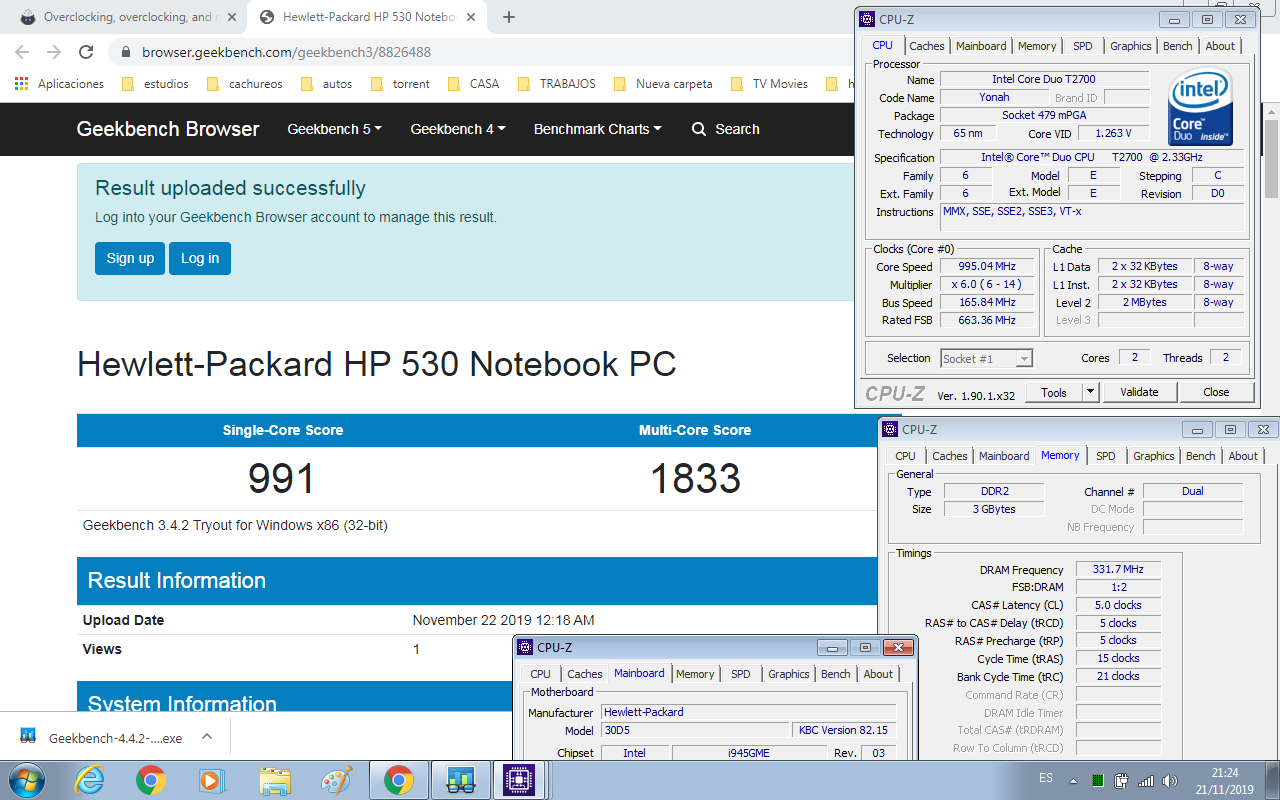The image size is (1280, 800).
Task: Expand the Geekbench 4 menu
Action: 458,129
